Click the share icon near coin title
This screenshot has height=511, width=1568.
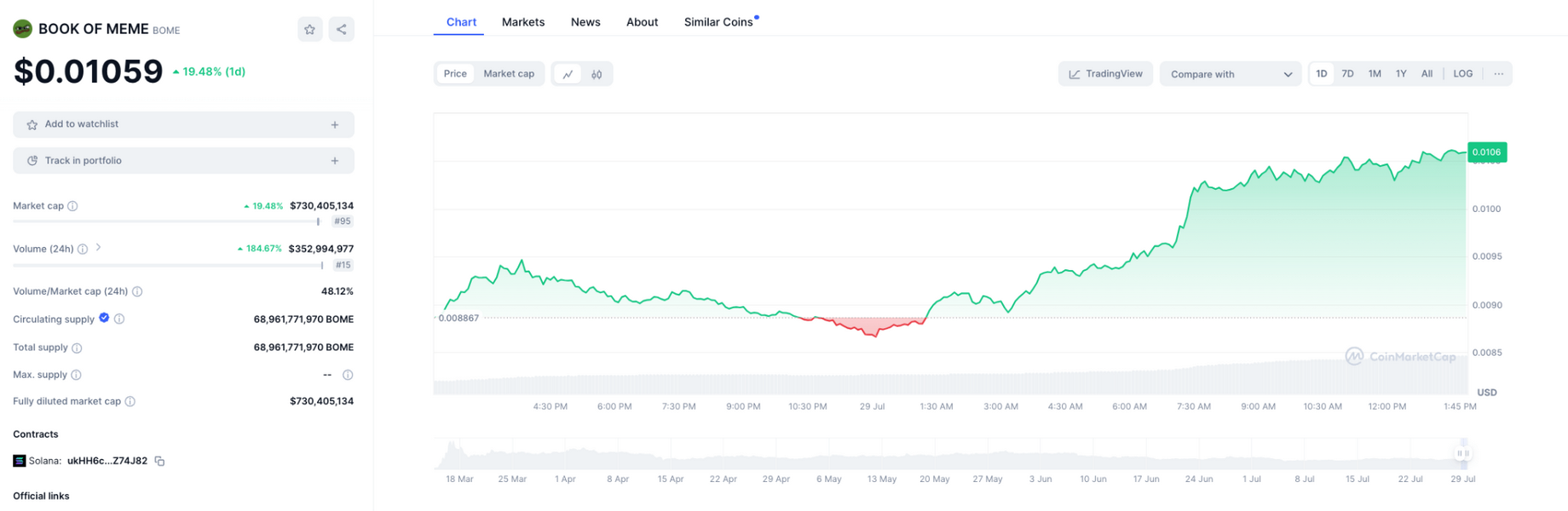pos(342,30)
